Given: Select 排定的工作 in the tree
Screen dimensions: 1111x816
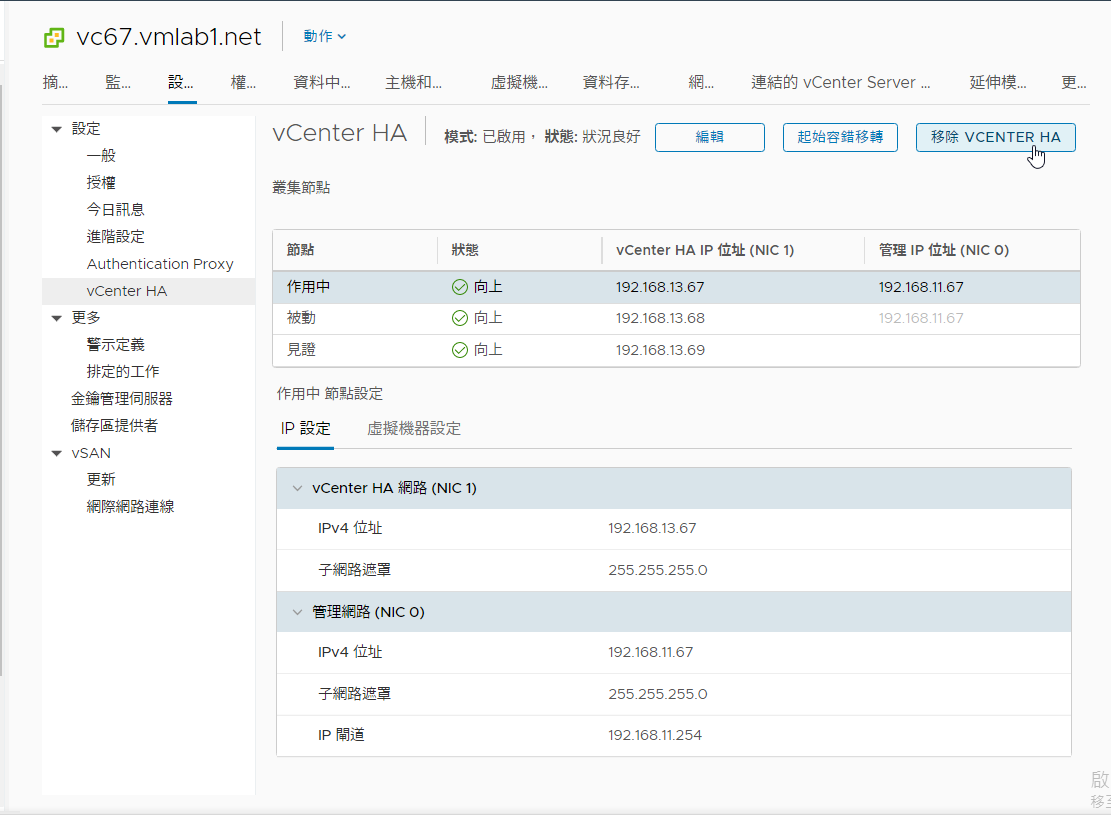Looking at the screenshot, I should [123, 372].
